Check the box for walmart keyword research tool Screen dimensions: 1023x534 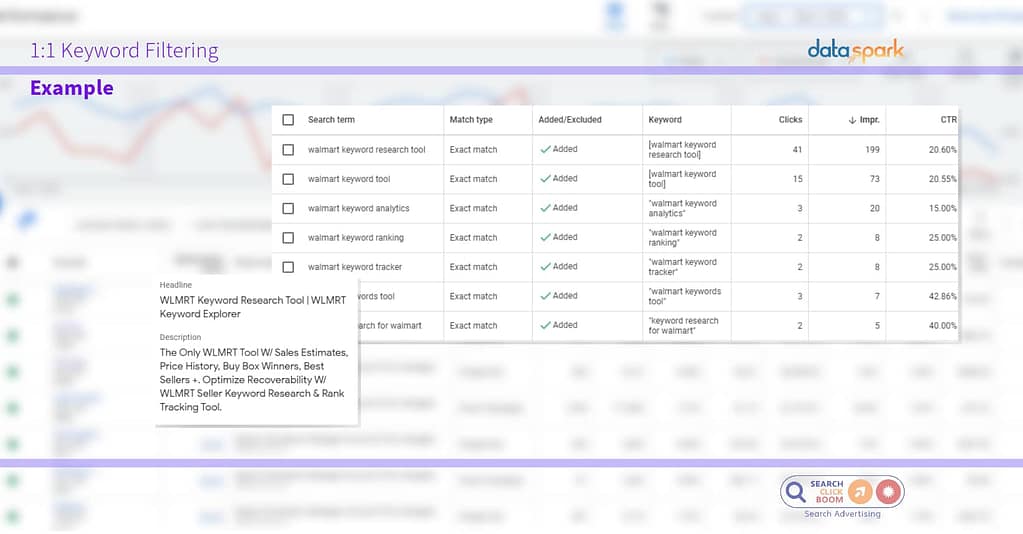click(288, 150)
